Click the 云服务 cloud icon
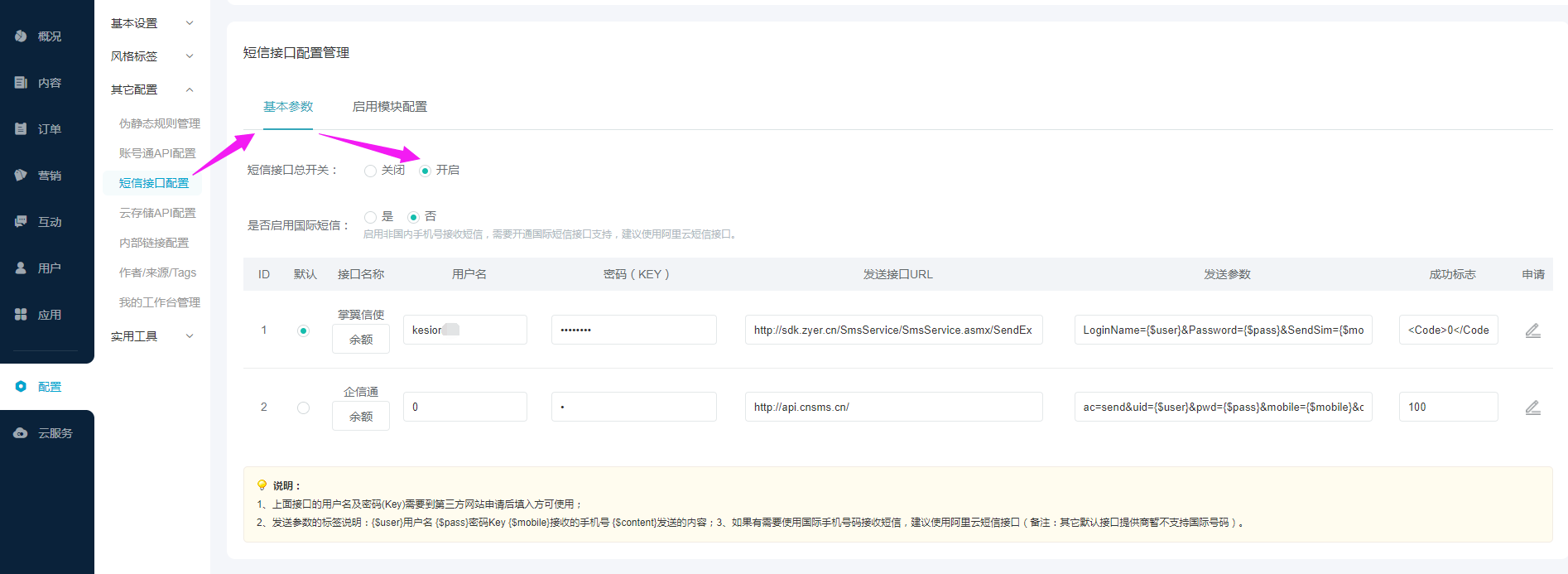This screenshot has height=574, width=1568. (x=21, y=432)
